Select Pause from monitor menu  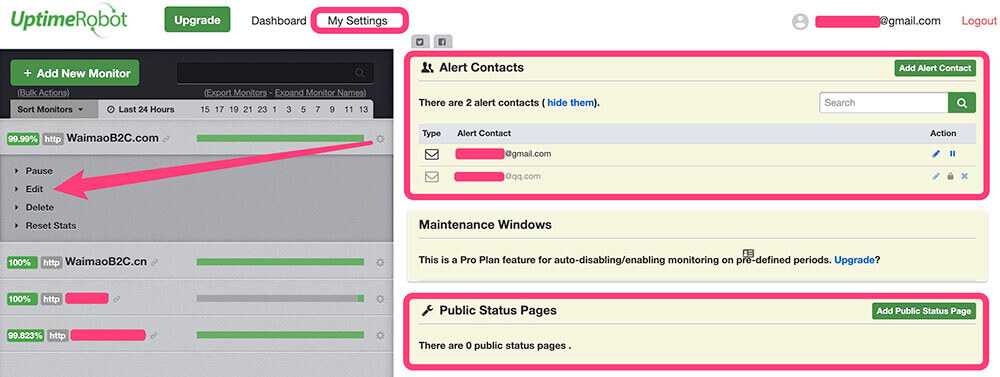39,171
